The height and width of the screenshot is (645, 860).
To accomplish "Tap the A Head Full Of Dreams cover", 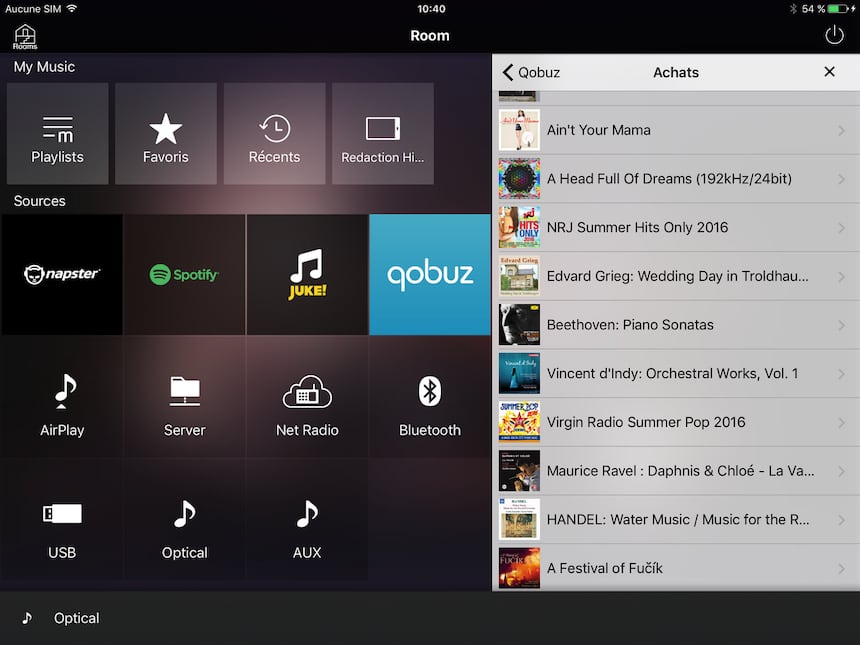I will coord(519,179).
